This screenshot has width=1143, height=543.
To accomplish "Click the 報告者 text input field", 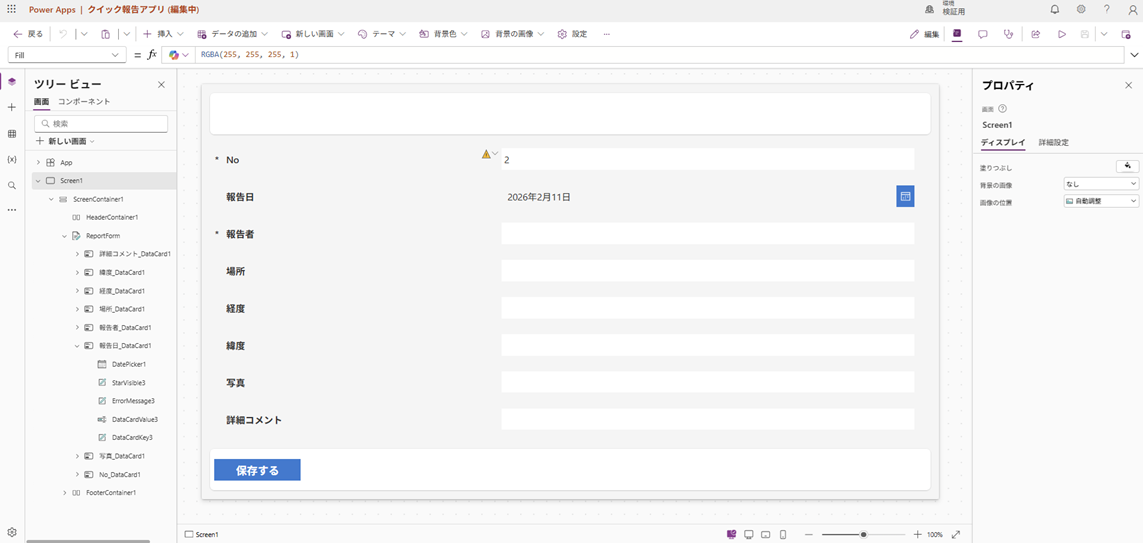I will pyautogui.click(x=707, y=234).
